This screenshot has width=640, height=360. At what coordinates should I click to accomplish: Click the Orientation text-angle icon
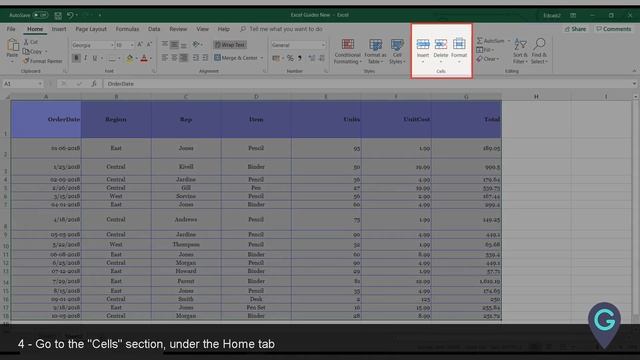point(196,44)
